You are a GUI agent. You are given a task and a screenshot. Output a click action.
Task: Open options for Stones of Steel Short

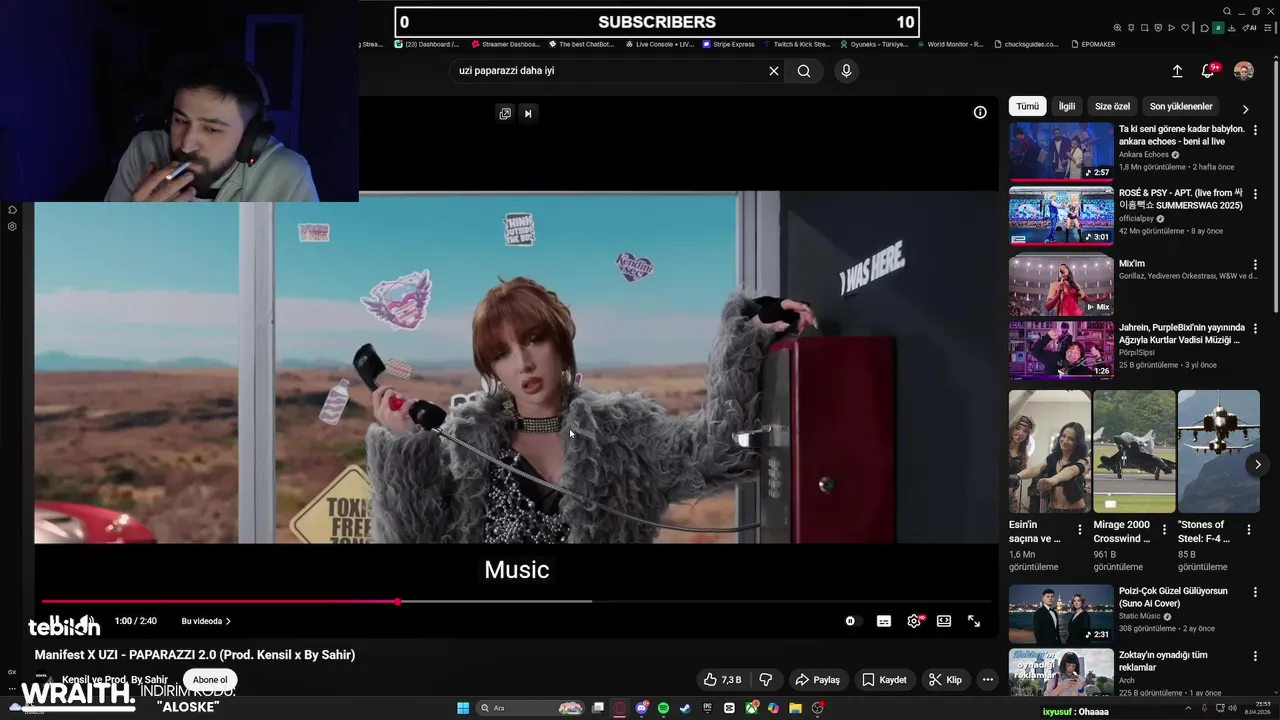[x=1248, y=529]
